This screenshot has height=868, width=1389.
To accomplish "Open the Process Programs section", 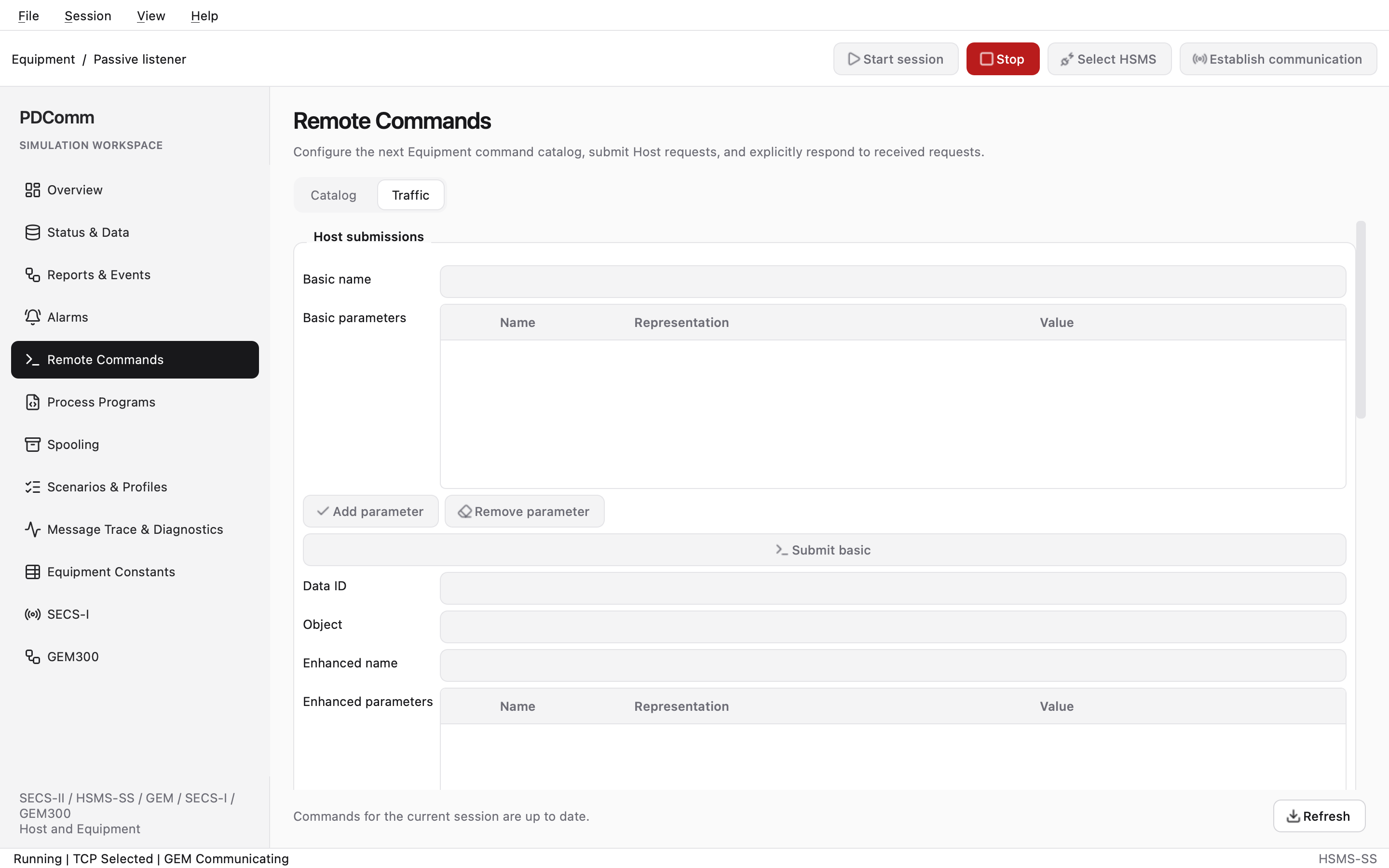I will (x=135, y=403).
